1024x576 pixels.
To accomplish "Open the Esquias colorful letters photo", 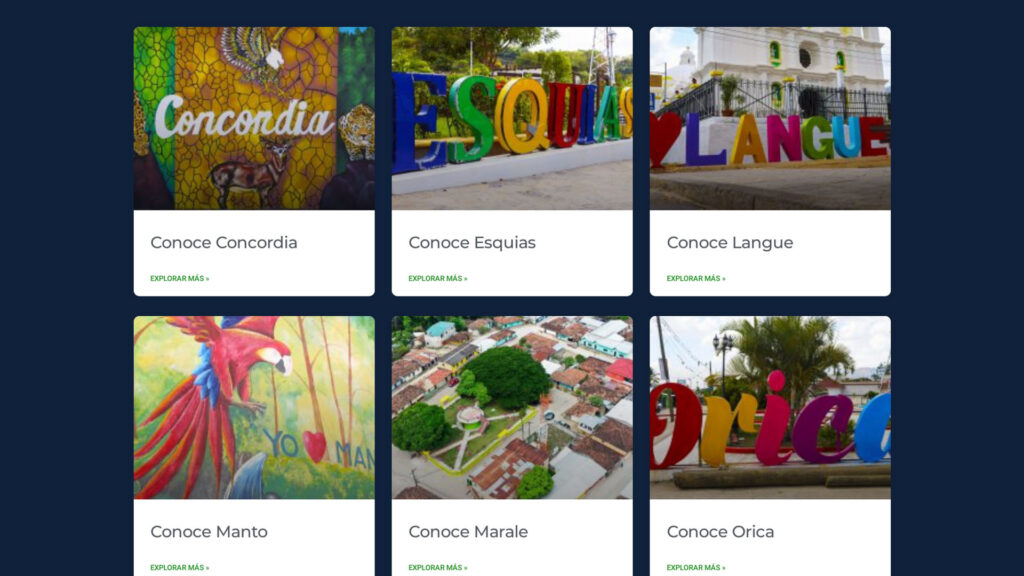I will pos(512,118).
